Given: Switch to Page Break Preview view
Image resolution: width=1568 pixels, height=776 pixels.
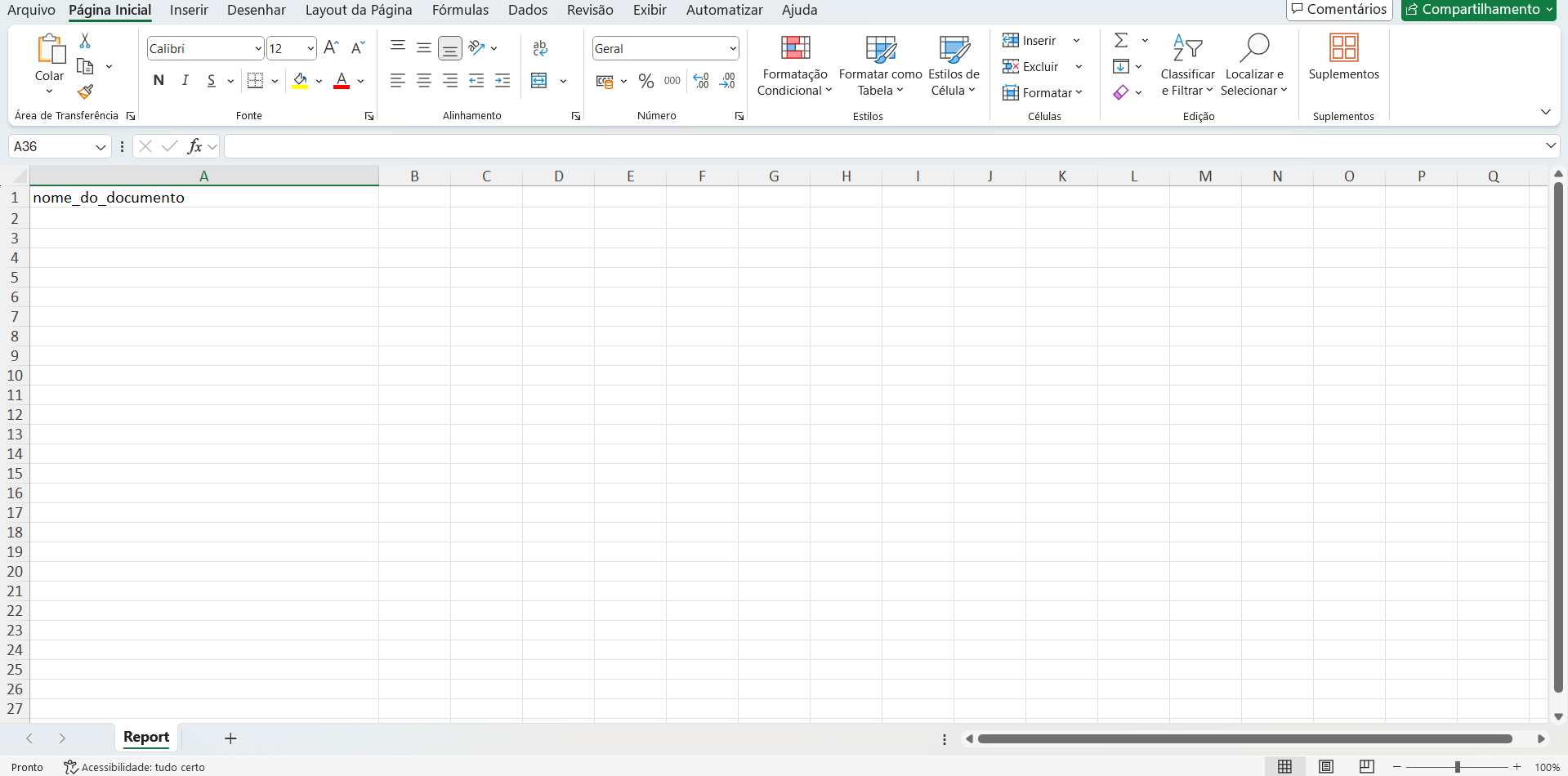Looking at the screenshot, I should pyautogui.click(x=1367, y=766).
